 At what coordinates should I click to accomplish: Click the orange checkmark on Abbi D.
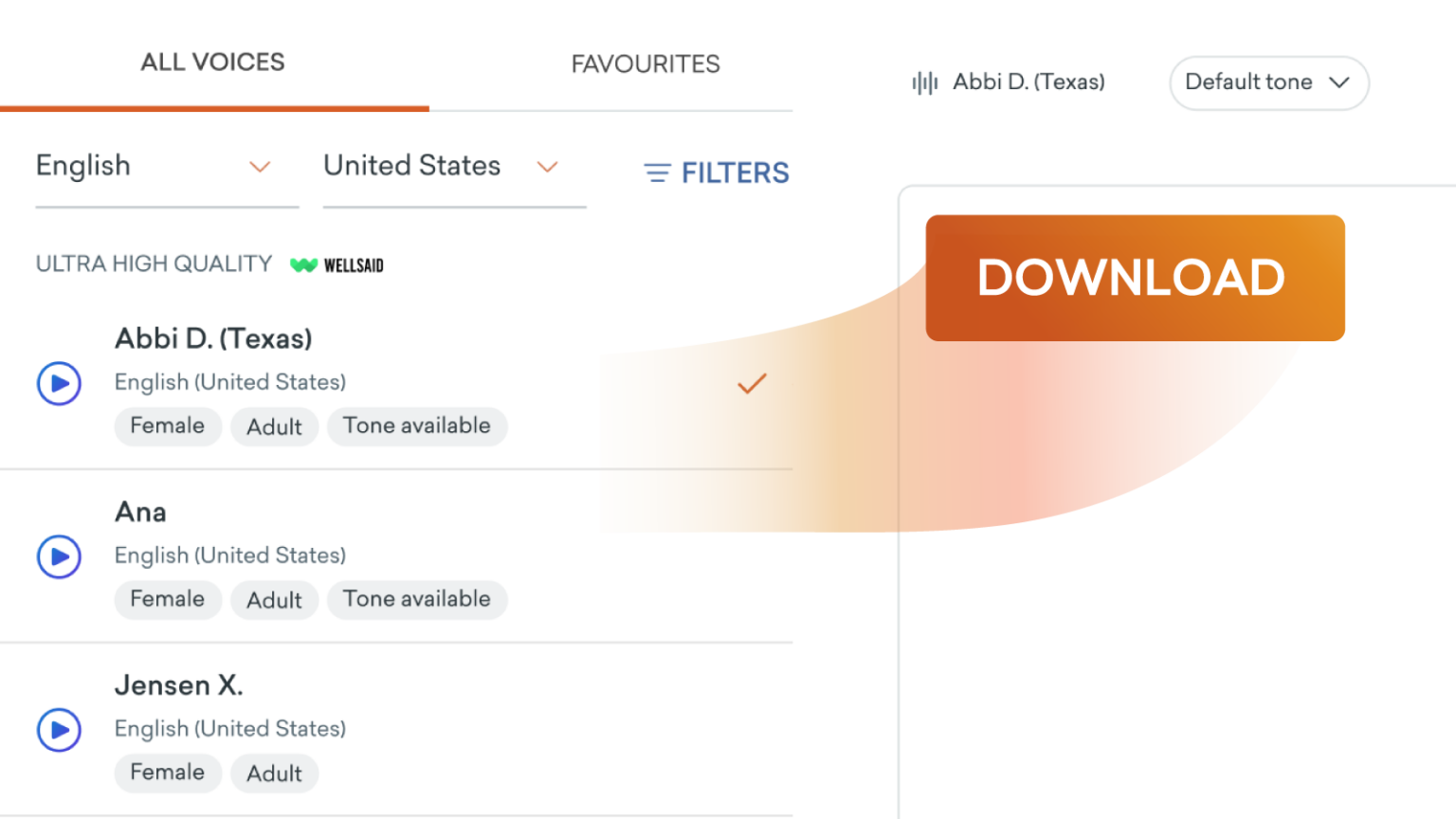click(x=752, y=384)
